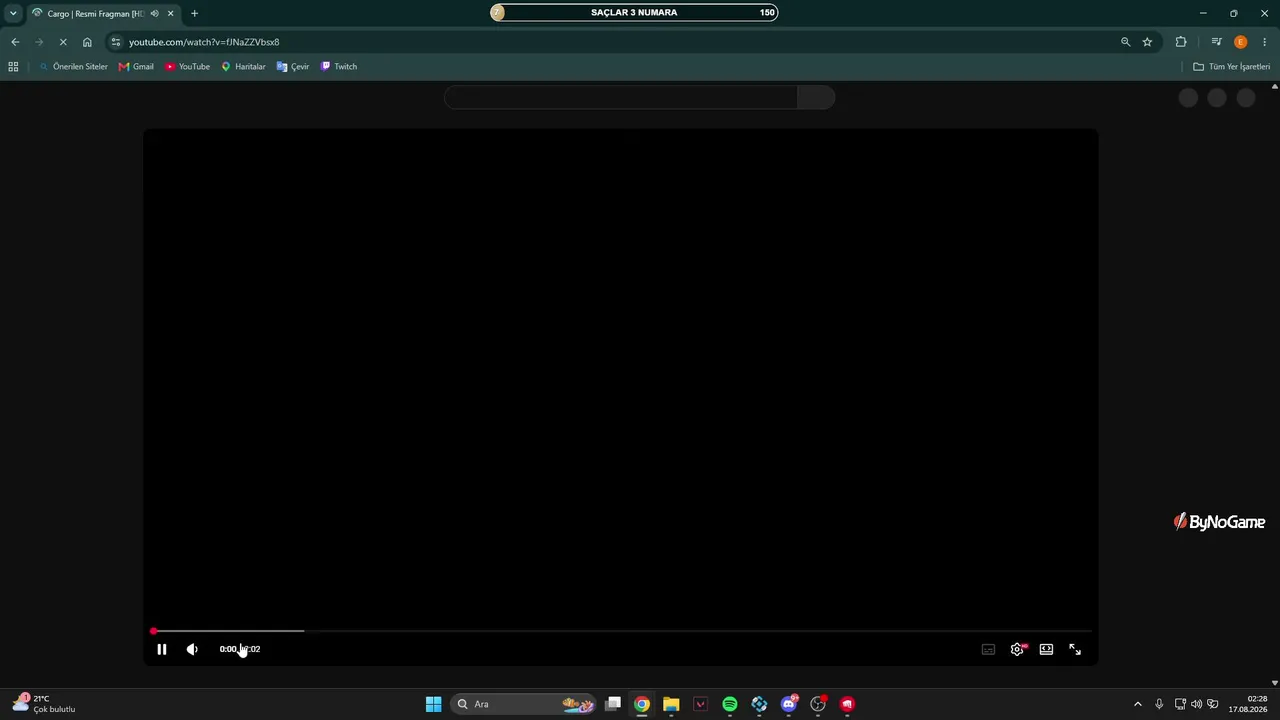Viewport: 1280px width, 720px height.
Task: Open the player settings gear
Action: (x=1017, y=649)
